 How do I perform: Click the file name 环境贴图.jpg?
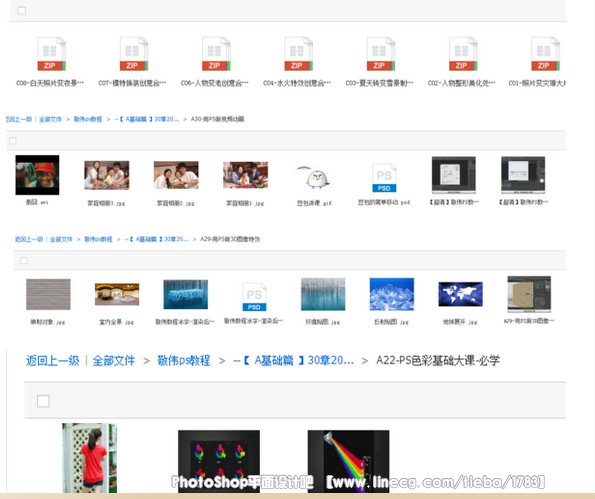click(x=323, y=322)
